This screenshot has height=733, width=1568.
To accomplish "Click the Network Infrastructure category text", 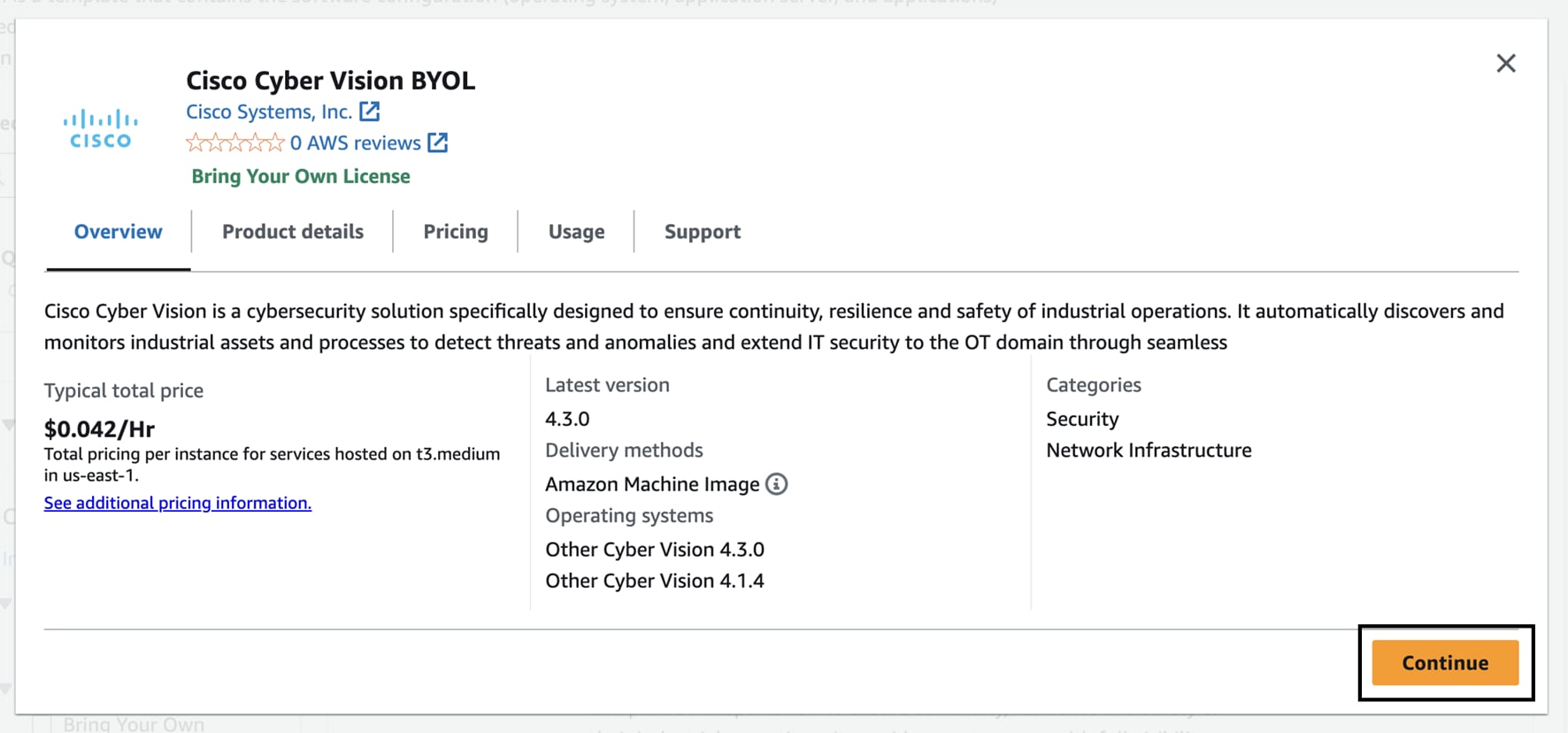I will (x=1149, y=451).
